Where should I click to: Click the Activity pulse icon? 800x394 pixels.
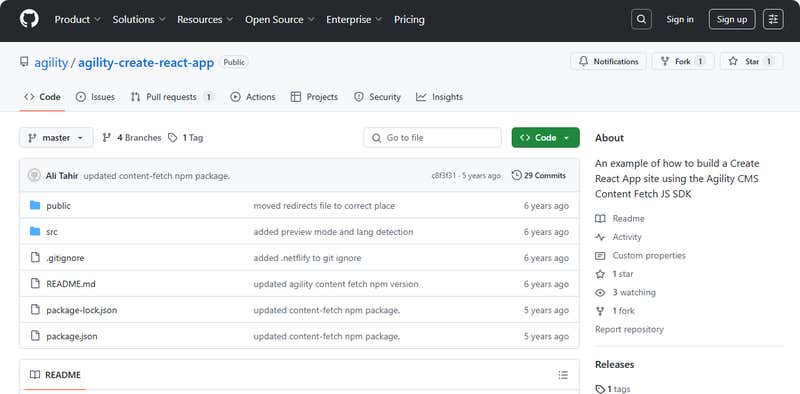coord(600,237)
